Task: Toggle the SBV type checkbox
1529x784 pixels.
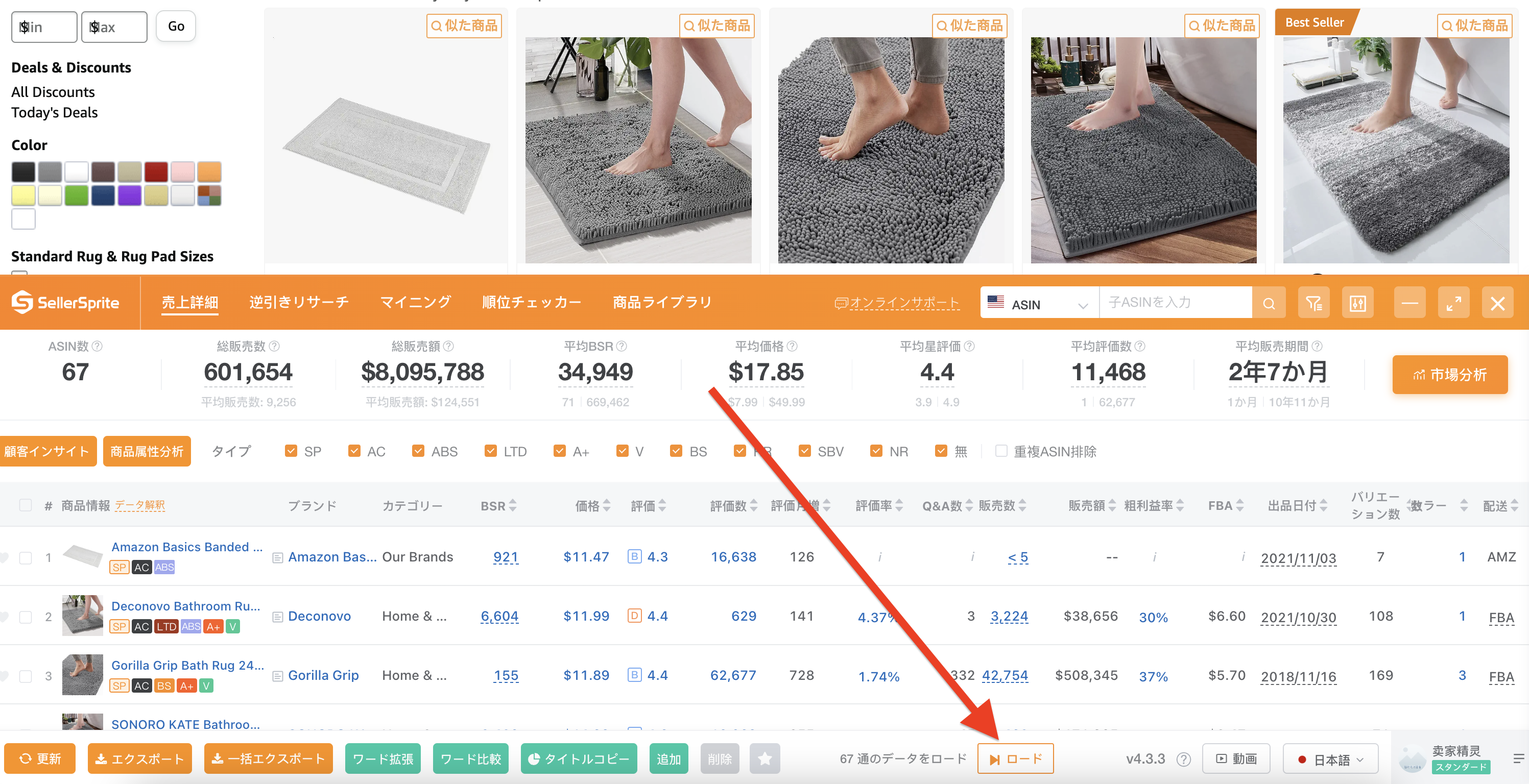Action: (804, 451)
